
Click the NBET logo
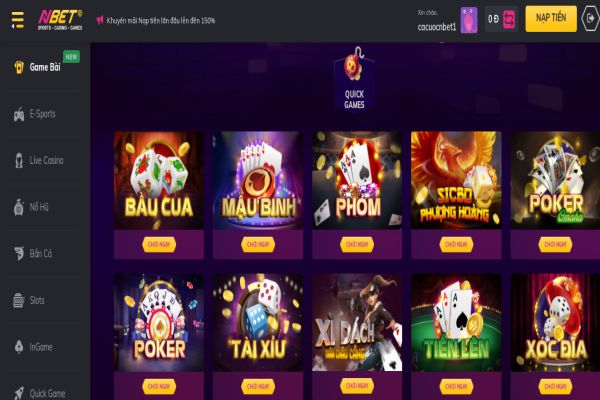tap(60, 20)
